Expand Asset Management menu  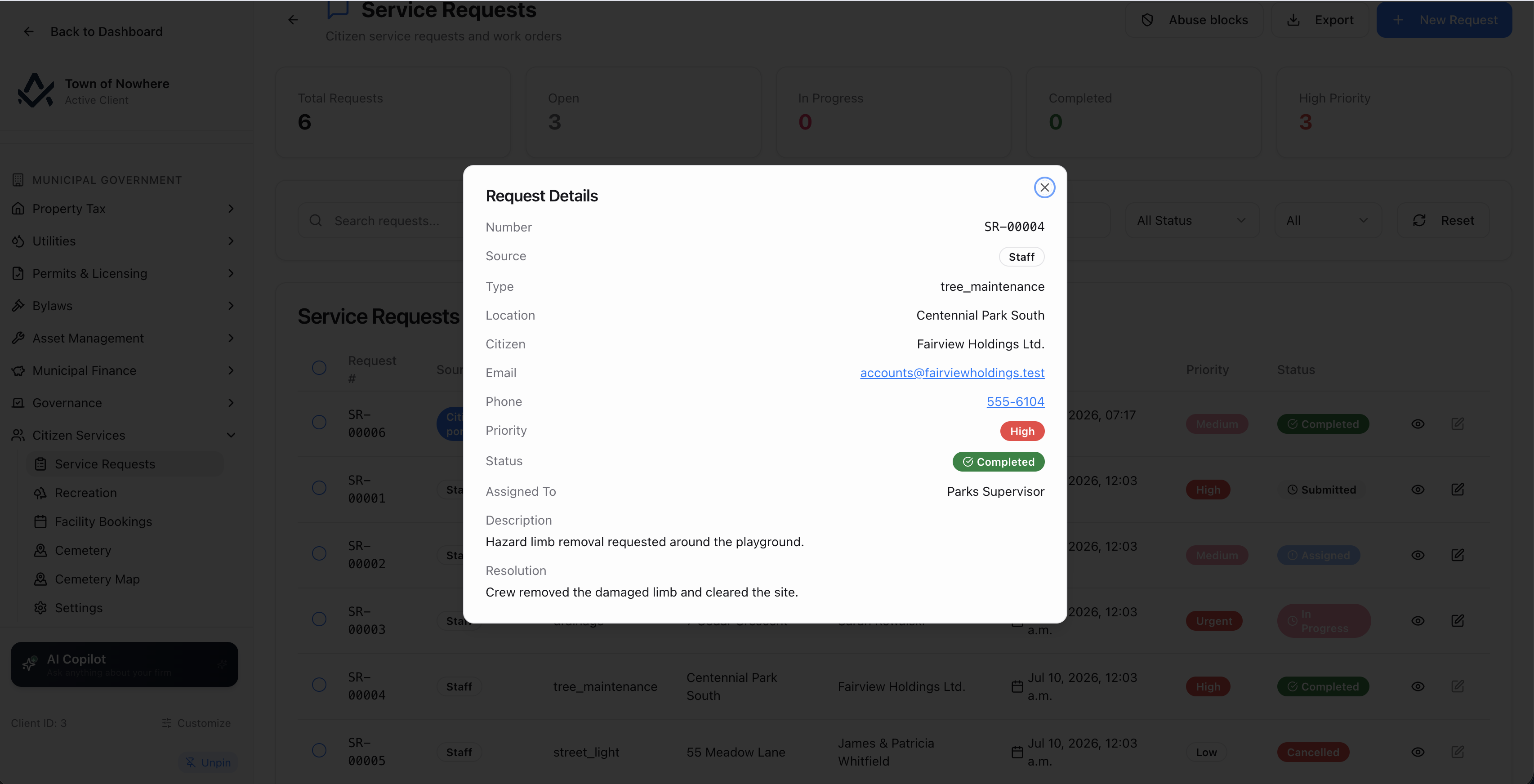(x=124, y=338)
